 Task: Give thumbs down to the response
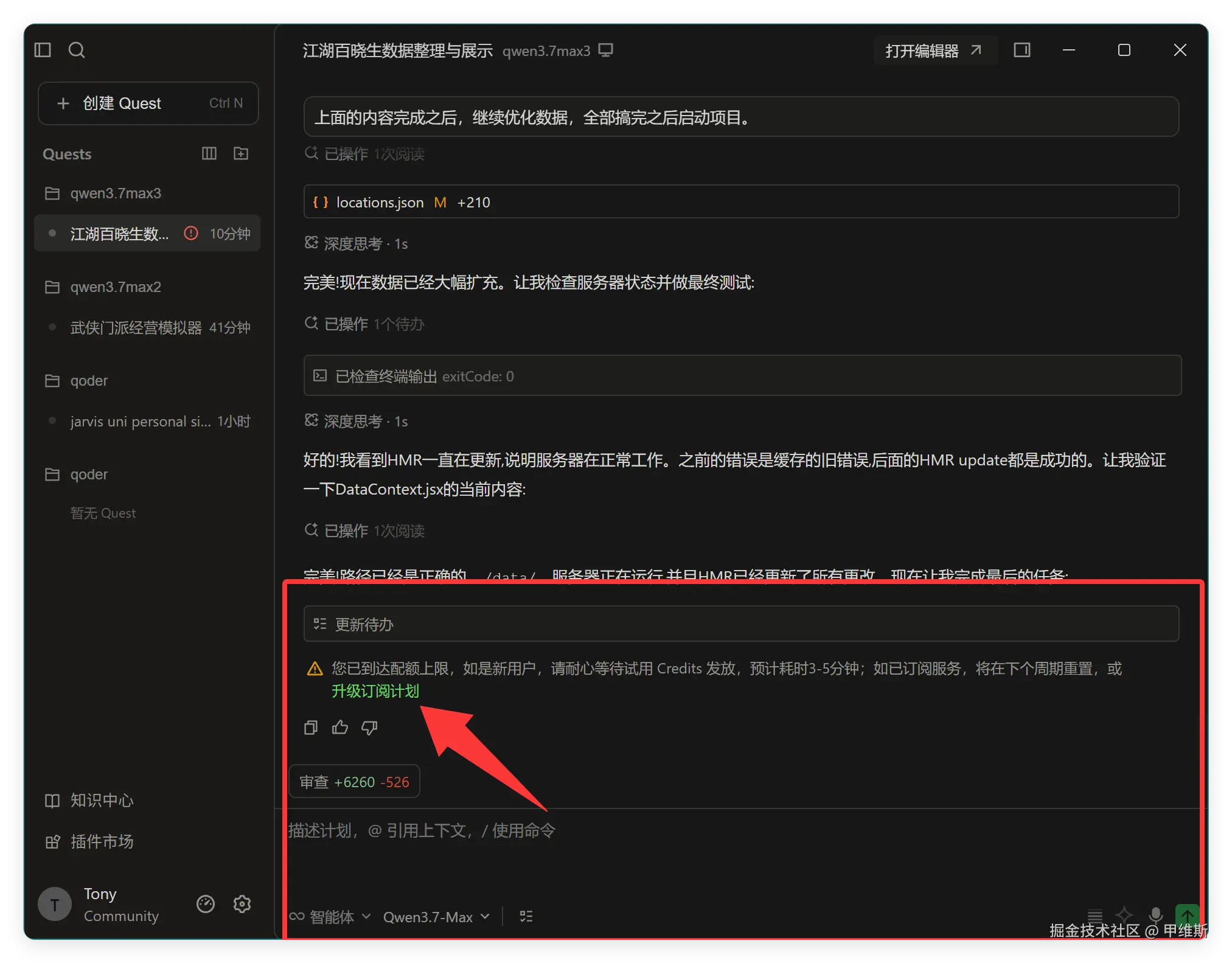point(369,728)
